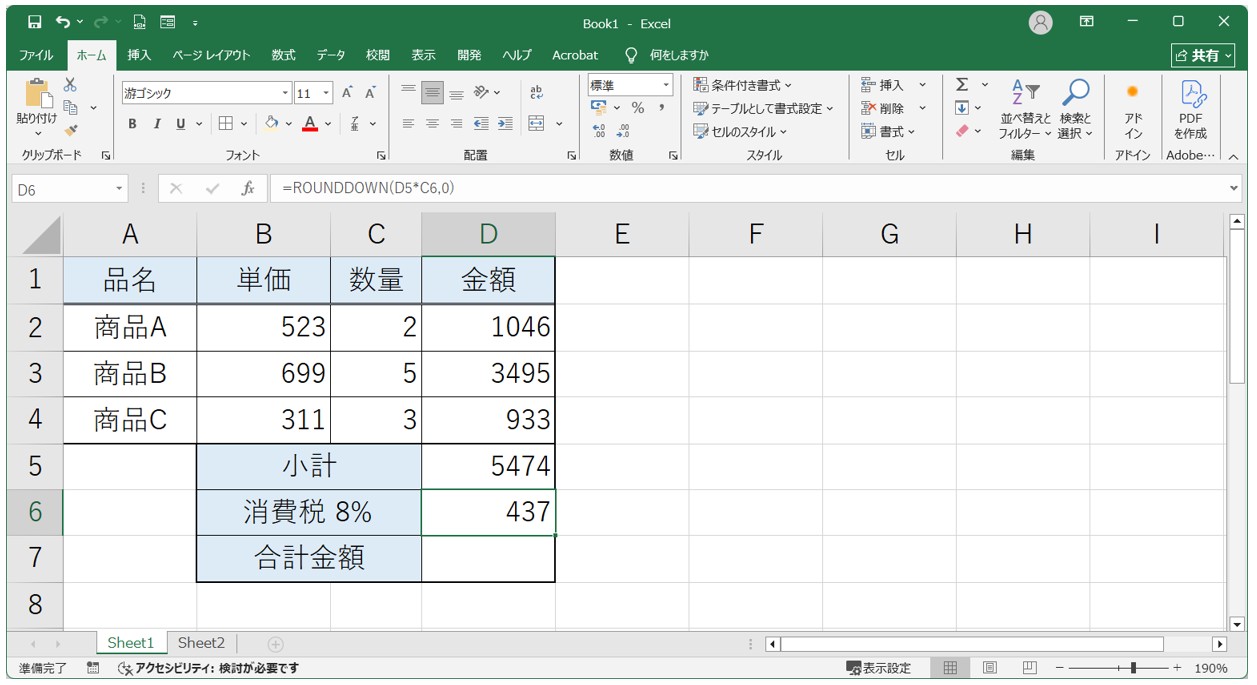The width and height of the screenshot is (1257, 685).
Task: Click PDFを作成 Acrobat icon
Action: coord(1190,110)
